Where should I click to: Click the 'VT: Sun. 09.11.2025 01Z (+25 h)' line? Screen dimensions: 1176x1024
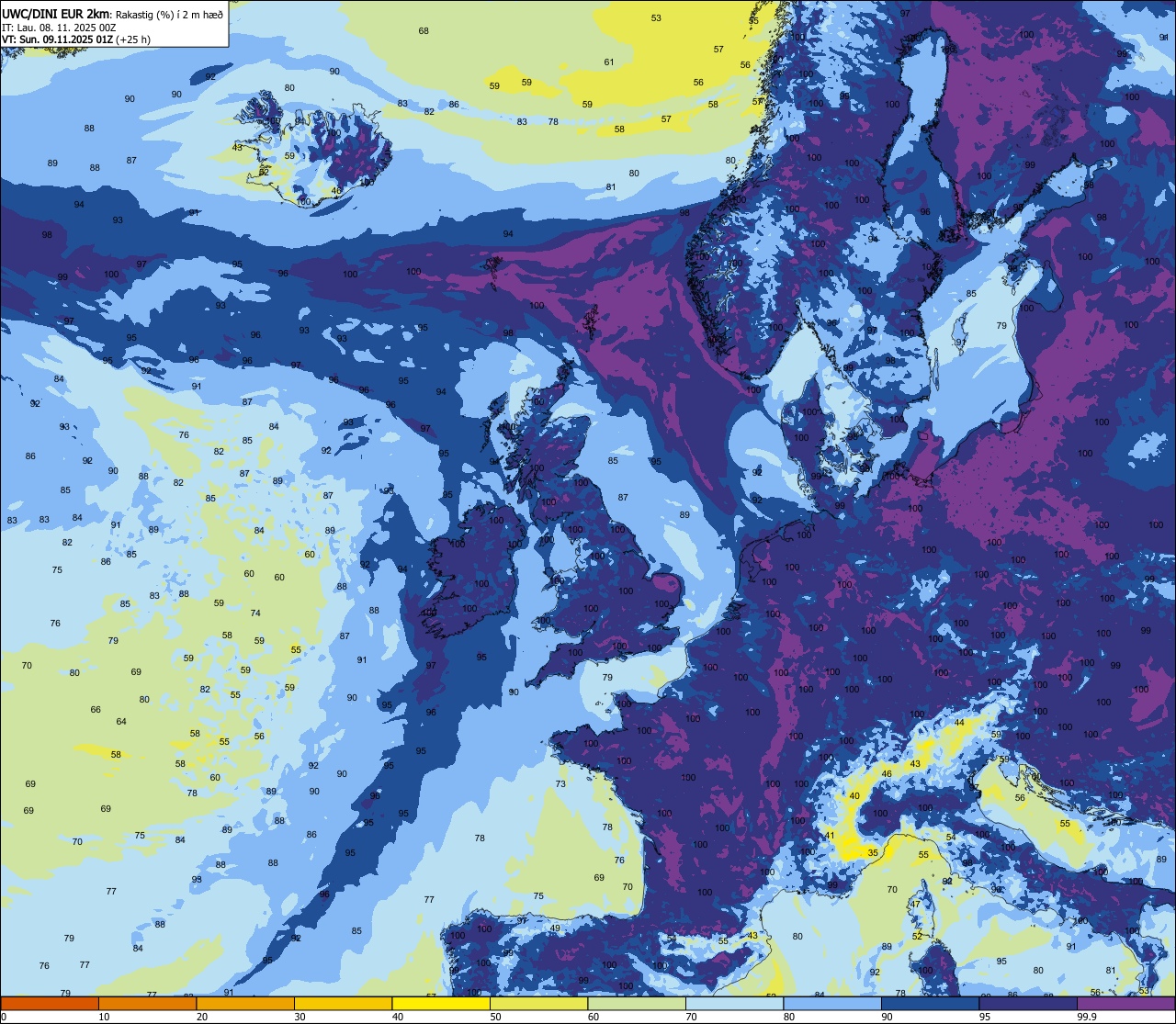[76, 39]
